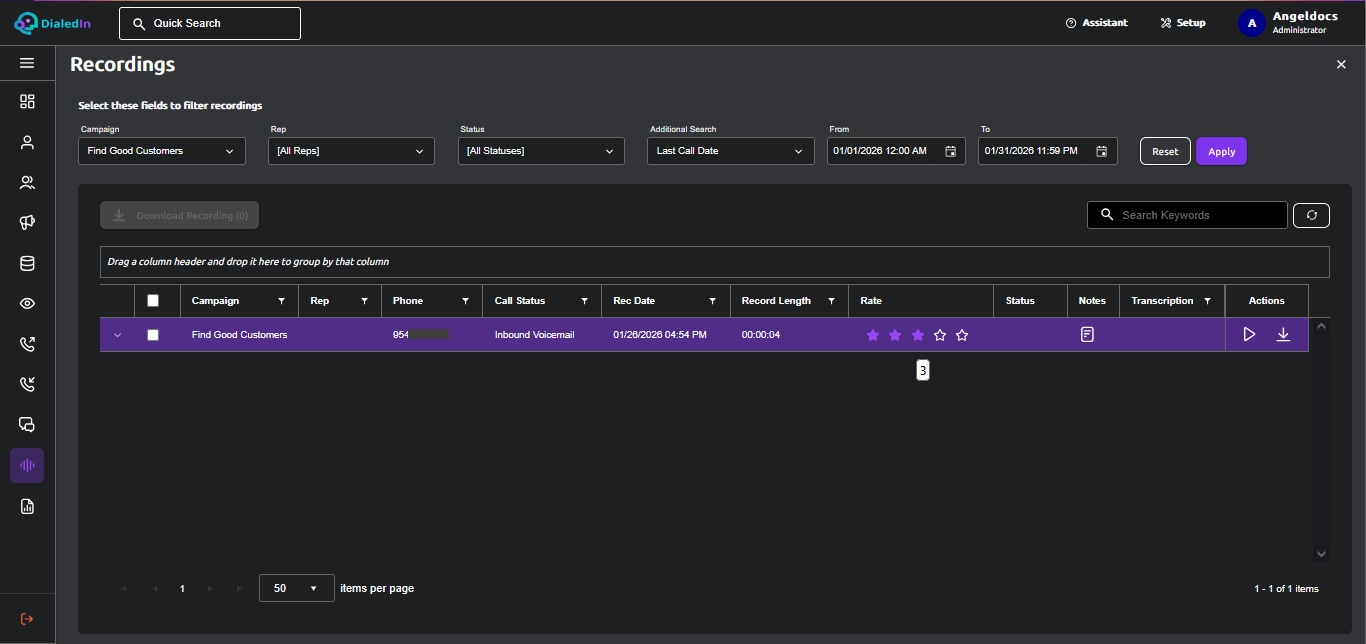Screen dimensions: 1366x644
Task: Rate the recording two stars
Action: click(x=895, y=335)
